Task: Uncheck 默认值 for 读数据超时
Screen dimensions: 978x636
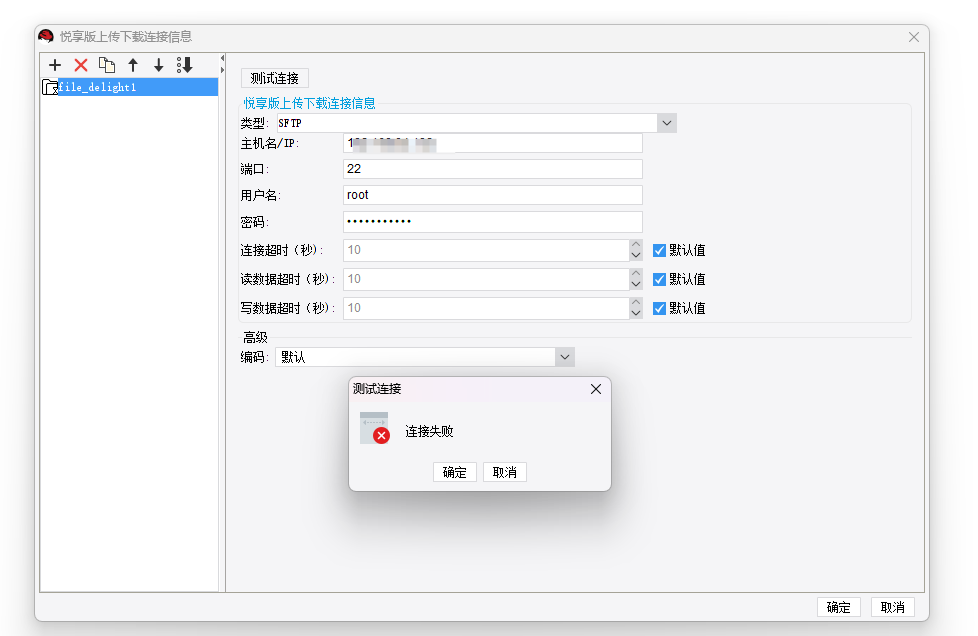Action: pos(659,279)
